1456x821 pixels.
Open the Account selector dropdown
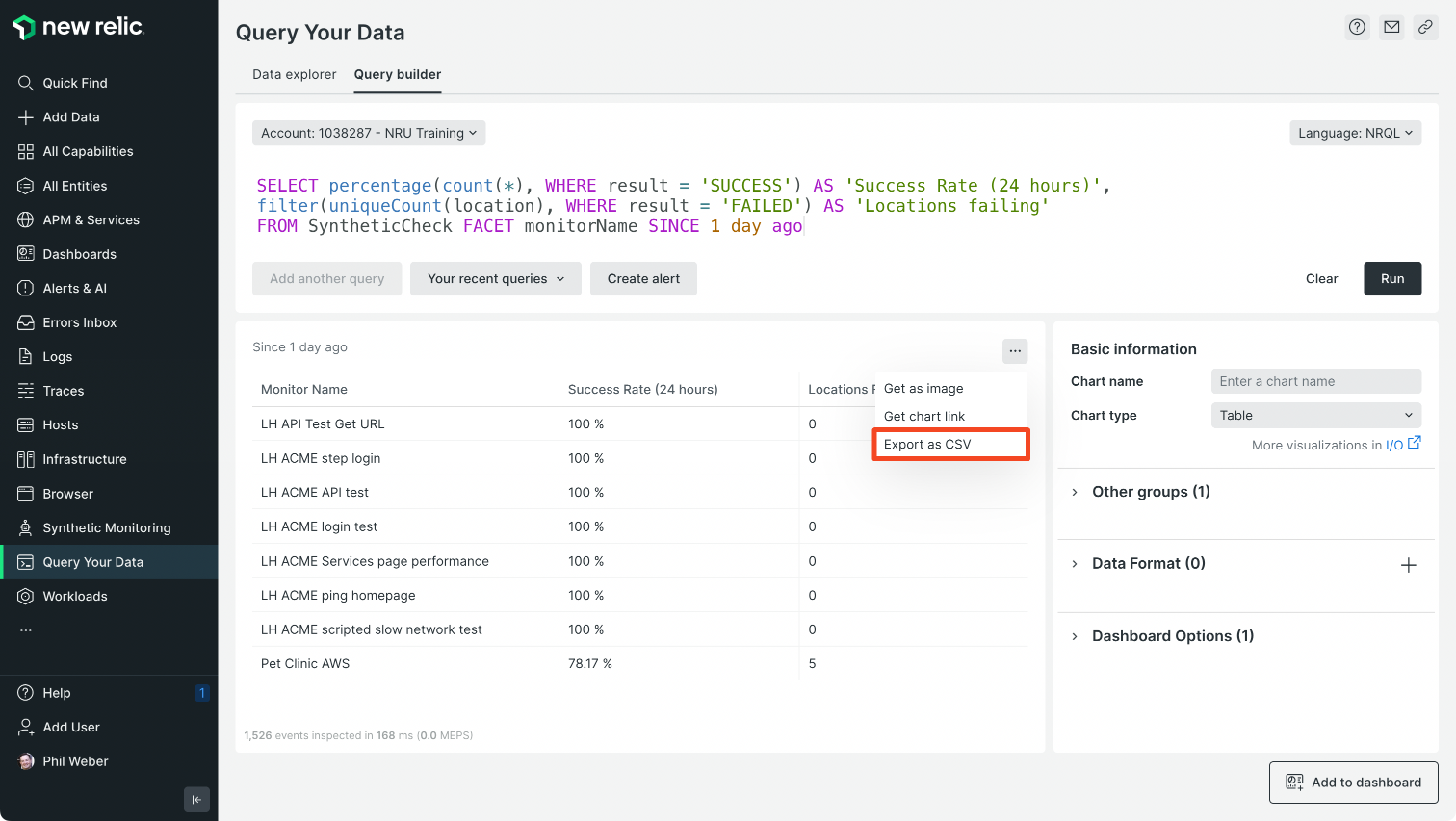[x=369, y=133]
